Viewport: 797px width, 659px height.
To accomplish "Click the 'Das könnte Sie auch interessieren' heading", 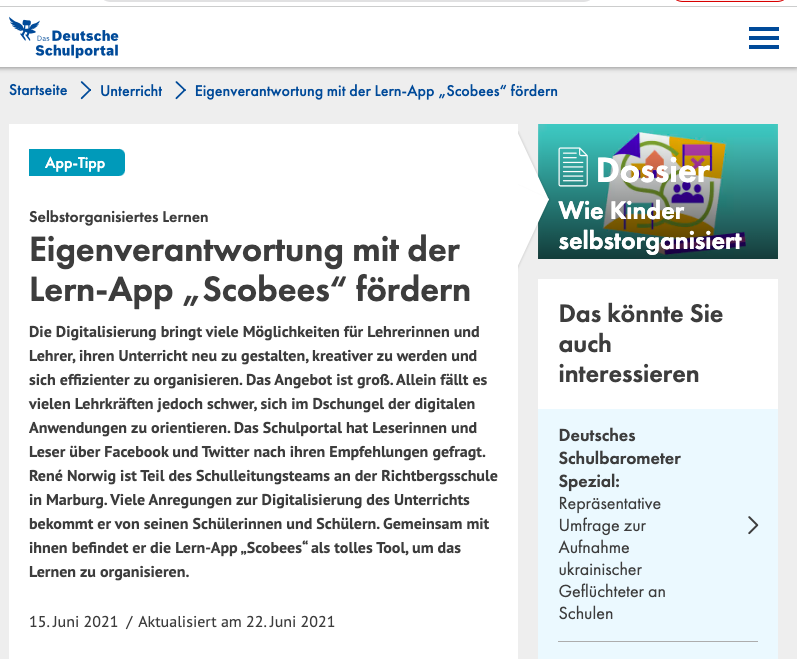I will click(640, 344).
